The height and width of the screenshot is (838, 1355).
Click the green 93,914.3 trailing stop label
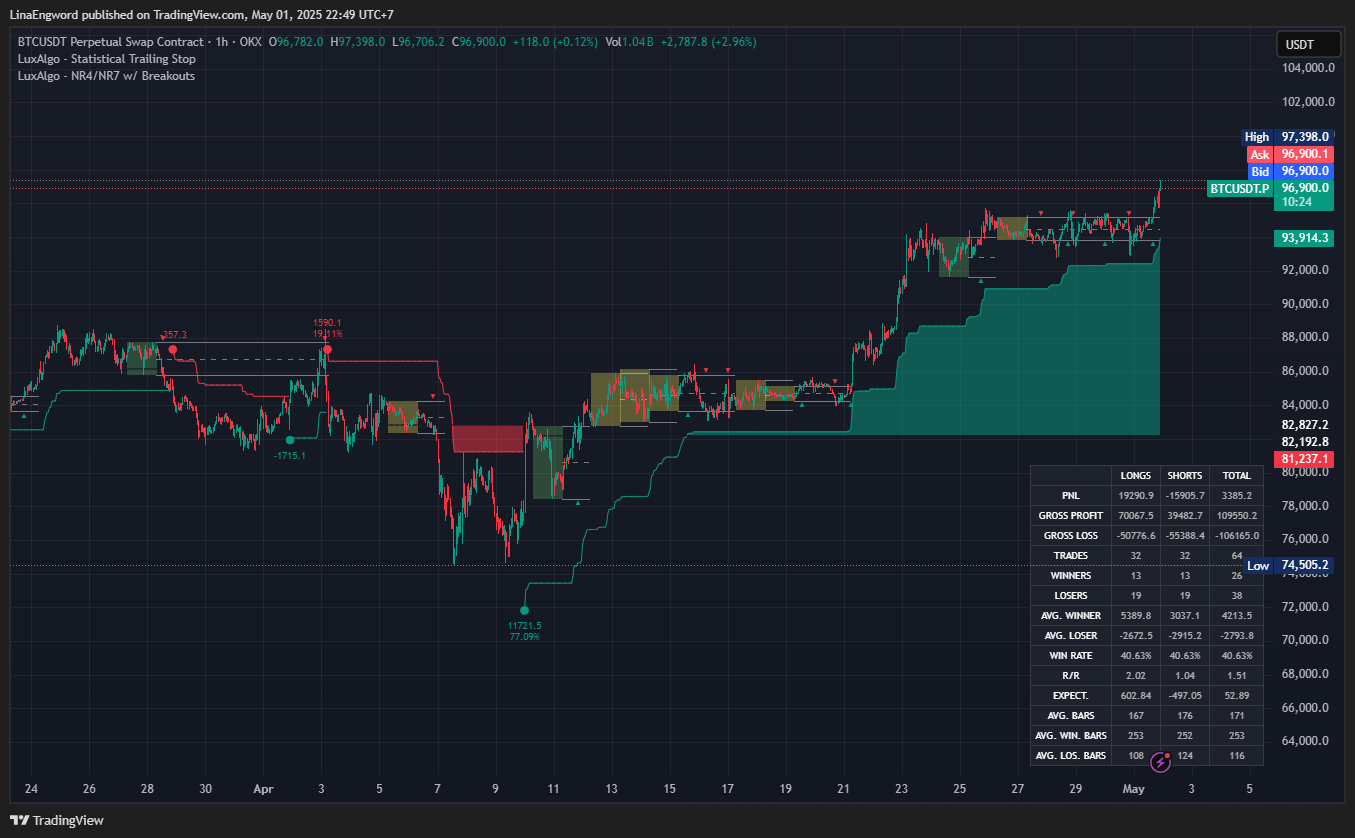coord(1304,238)
